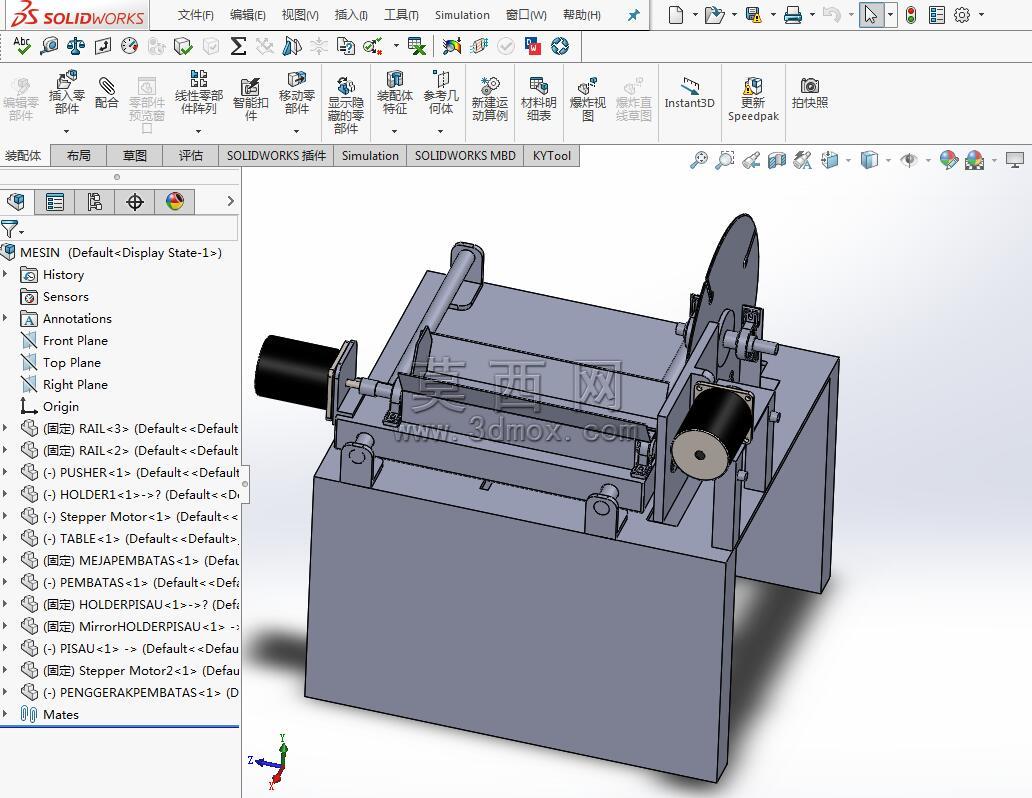The height and width of the screenshot is (798, 1032).
Task: Open the Take Snapshot (拍快照) tool
Action: 810,93
